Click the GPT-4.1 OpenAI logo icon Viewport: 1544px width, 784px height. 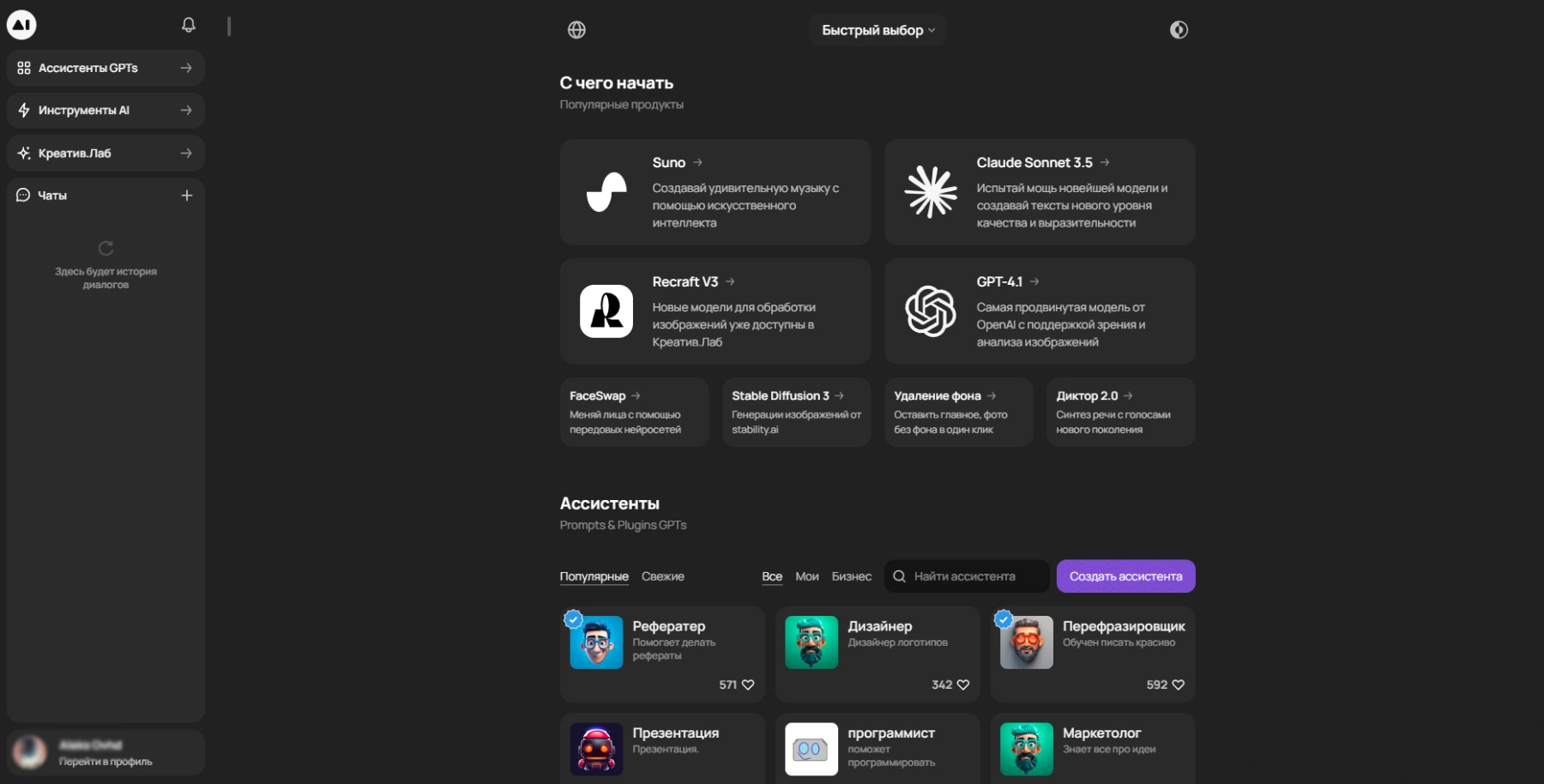[931, 311]
